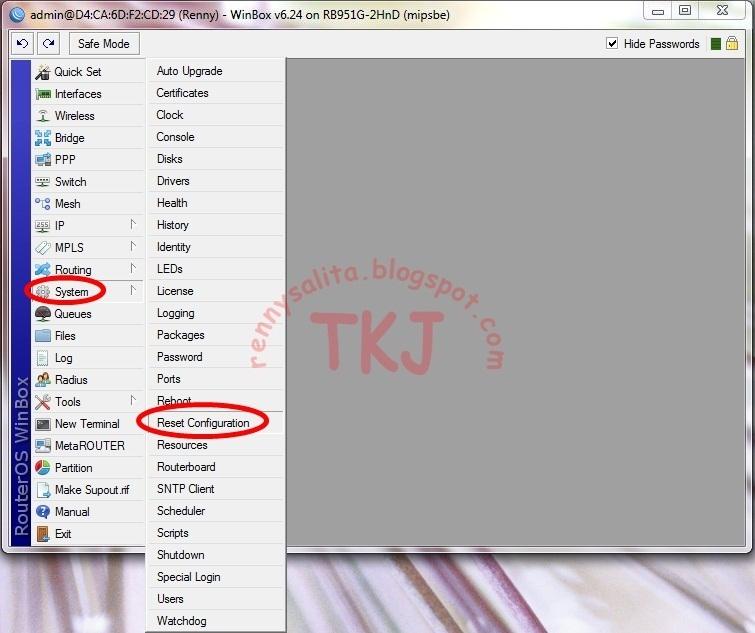Click the Exit door icon
The height and width of the screenshot is (633, 755).
(43, 534)
